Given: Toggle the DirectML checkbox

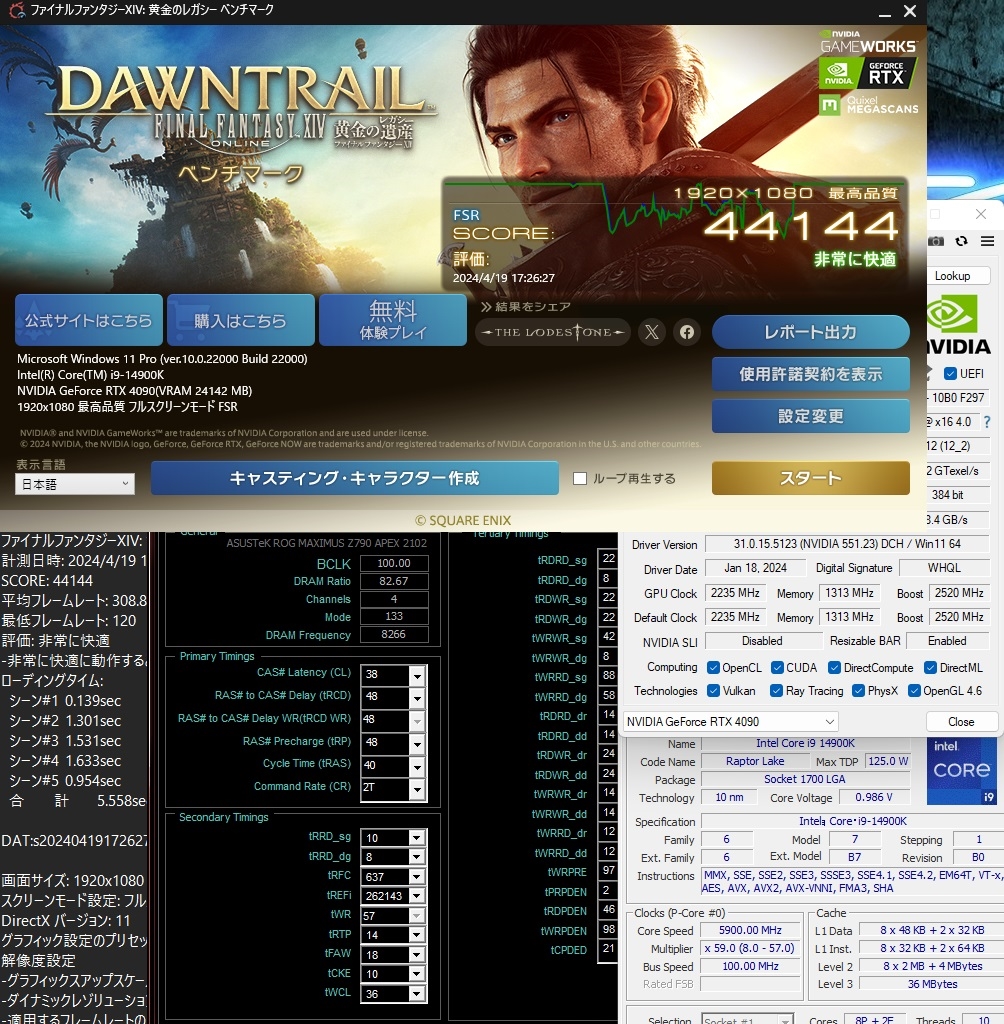Looking at the screenshot, I should point(930,667).
